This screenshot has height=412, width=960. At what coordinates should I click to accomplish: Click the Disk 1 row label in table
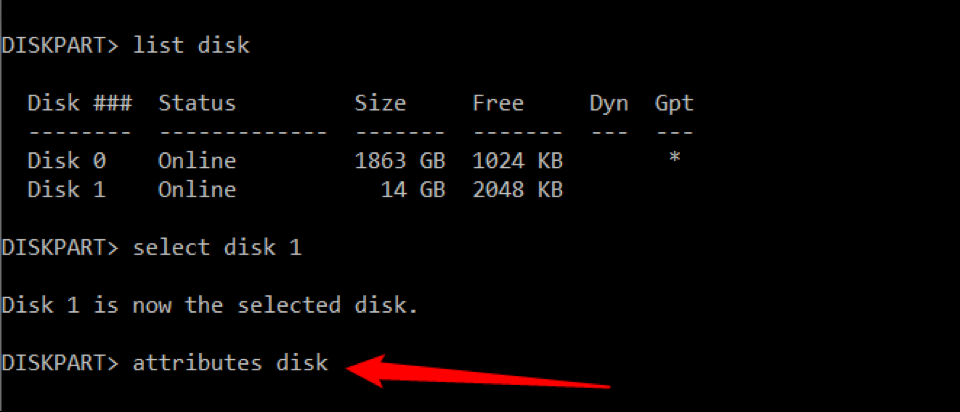coord(66,189)
